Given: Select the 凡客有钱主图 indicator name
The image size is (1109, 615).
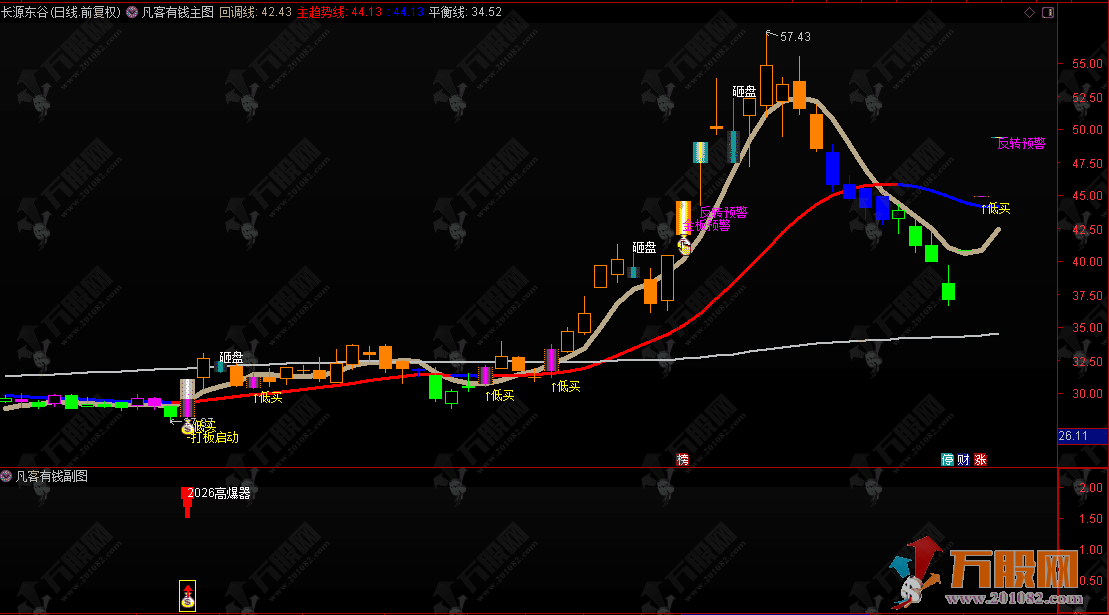Looking at the screenshot, I should (x=178, y=12).
